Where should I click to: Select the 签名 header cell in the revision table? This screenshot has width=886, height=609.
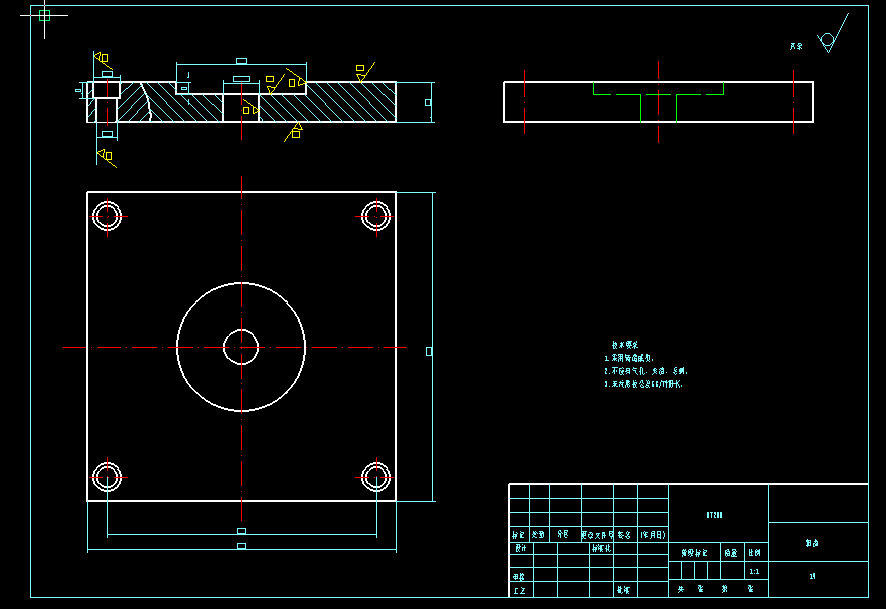click(625, 534)
